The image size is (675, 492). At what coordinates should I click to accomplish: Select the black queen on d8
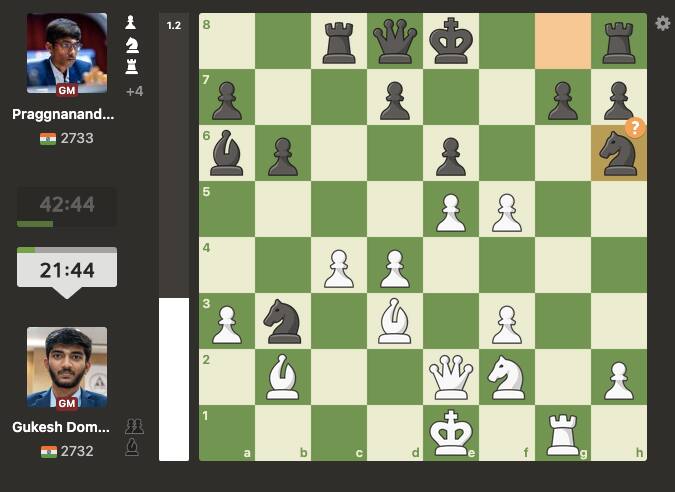pyautogui.click(x=395, y=41)
